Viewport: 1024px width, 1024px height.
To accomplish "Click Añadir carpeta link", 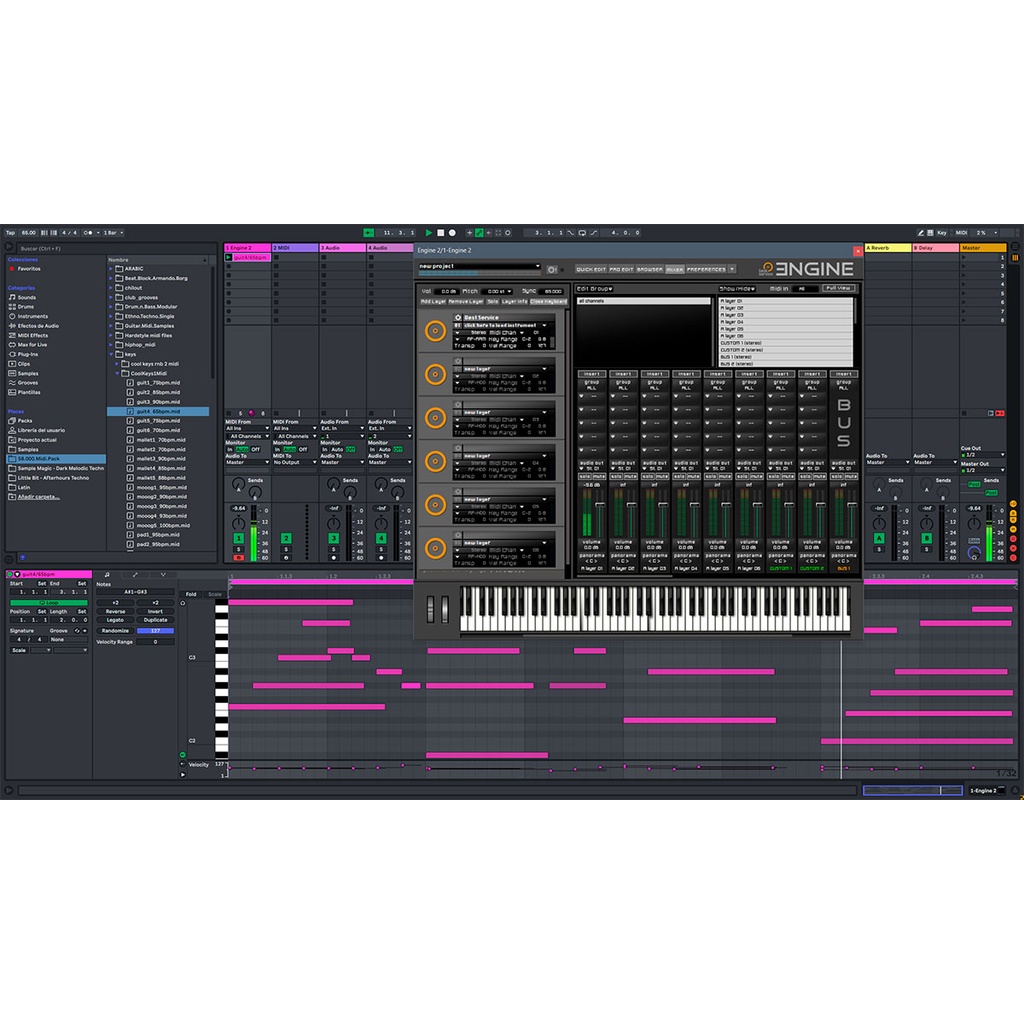I will tap(38, 497).
